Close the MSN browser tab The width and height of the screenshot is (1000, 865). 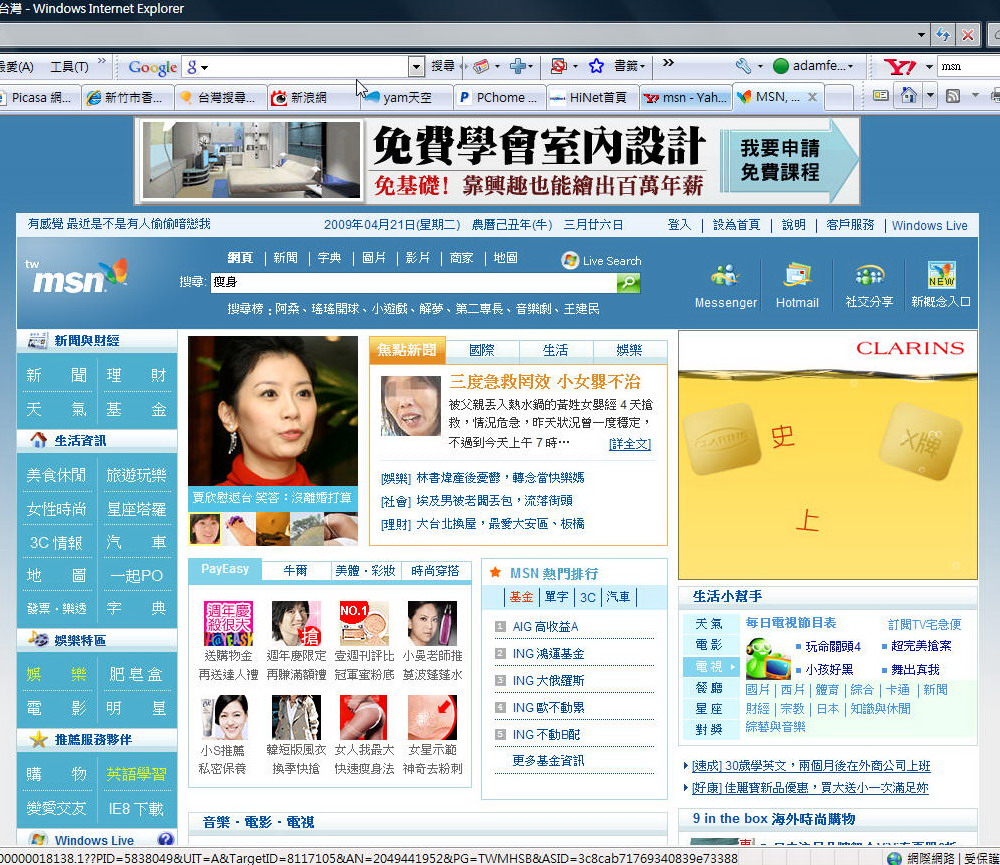[x=812, y=97]
